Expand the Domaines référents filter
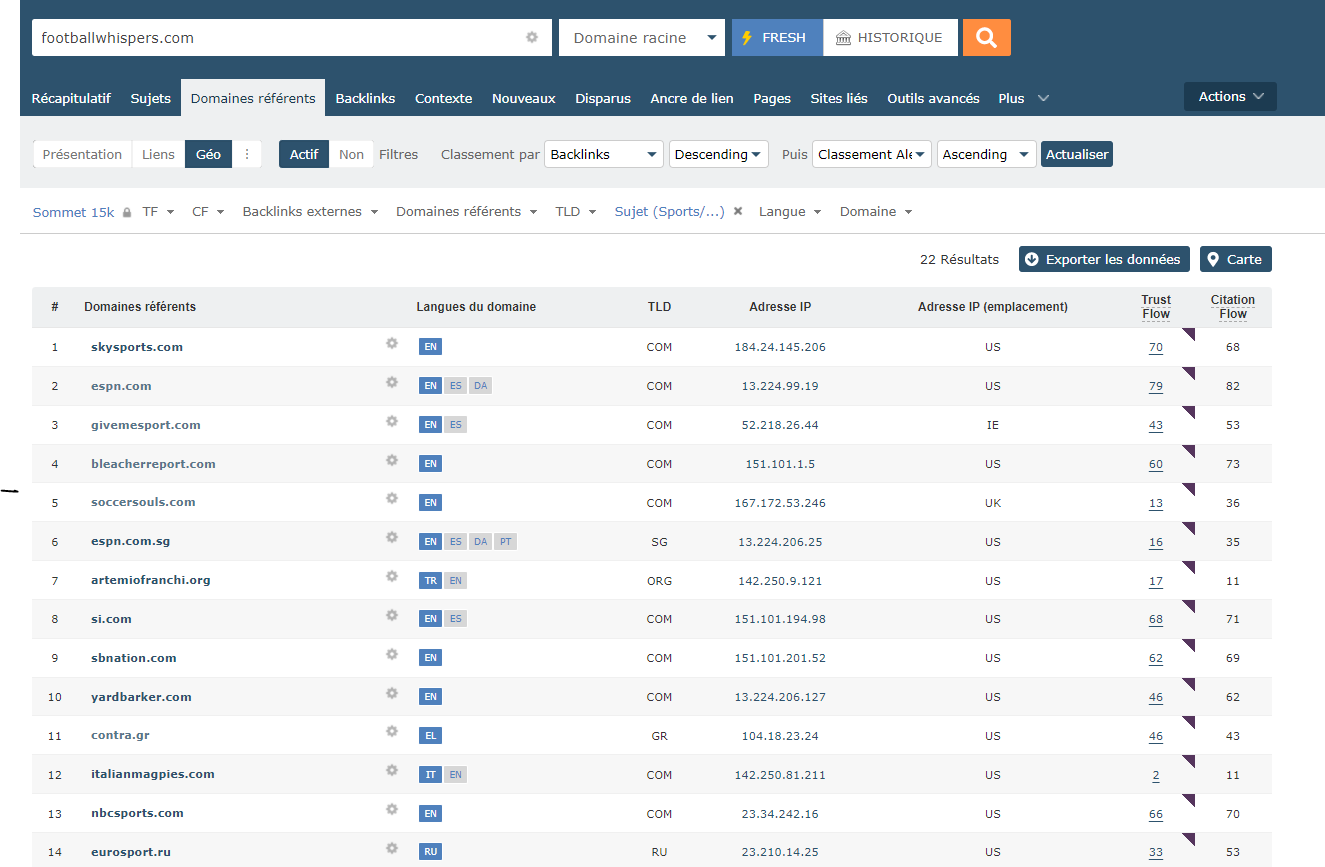 point(467,212)
